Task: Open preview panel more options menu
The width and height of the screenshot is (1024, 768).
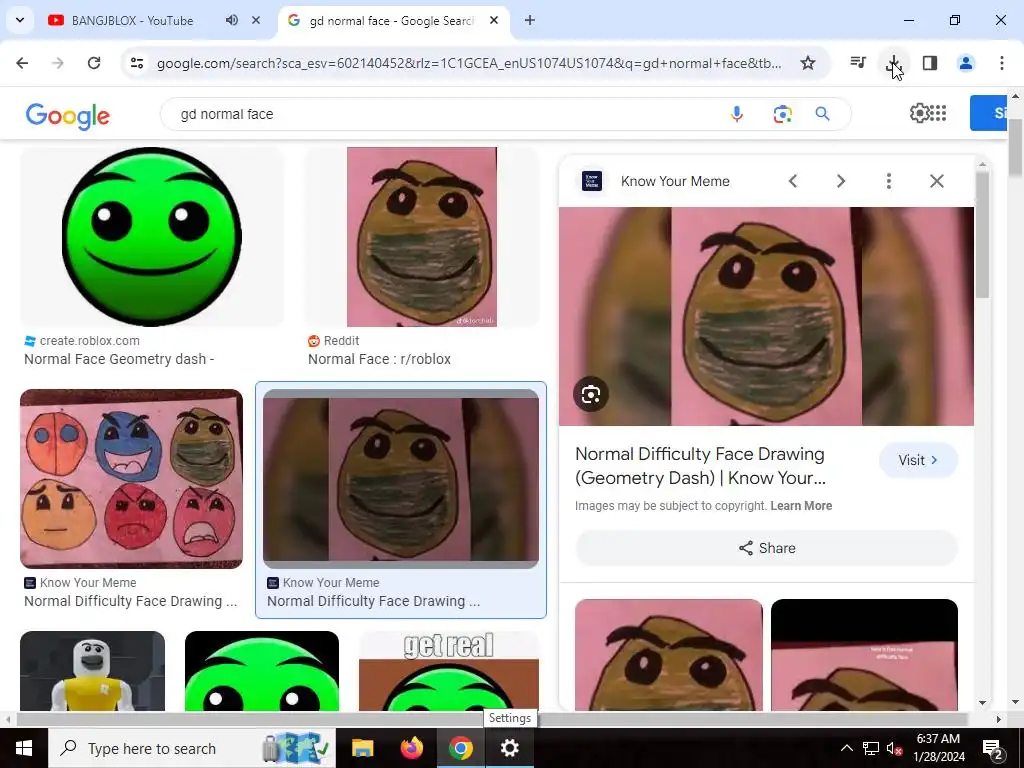Action: point(889,181)
